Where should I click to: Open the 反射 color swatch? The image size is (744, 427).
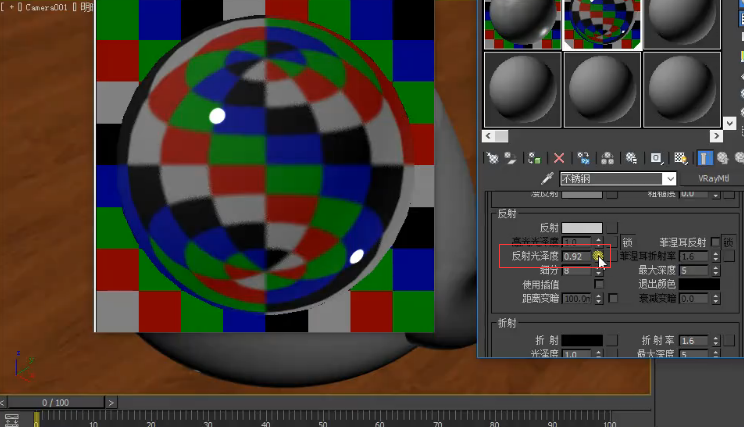point(582,228)
